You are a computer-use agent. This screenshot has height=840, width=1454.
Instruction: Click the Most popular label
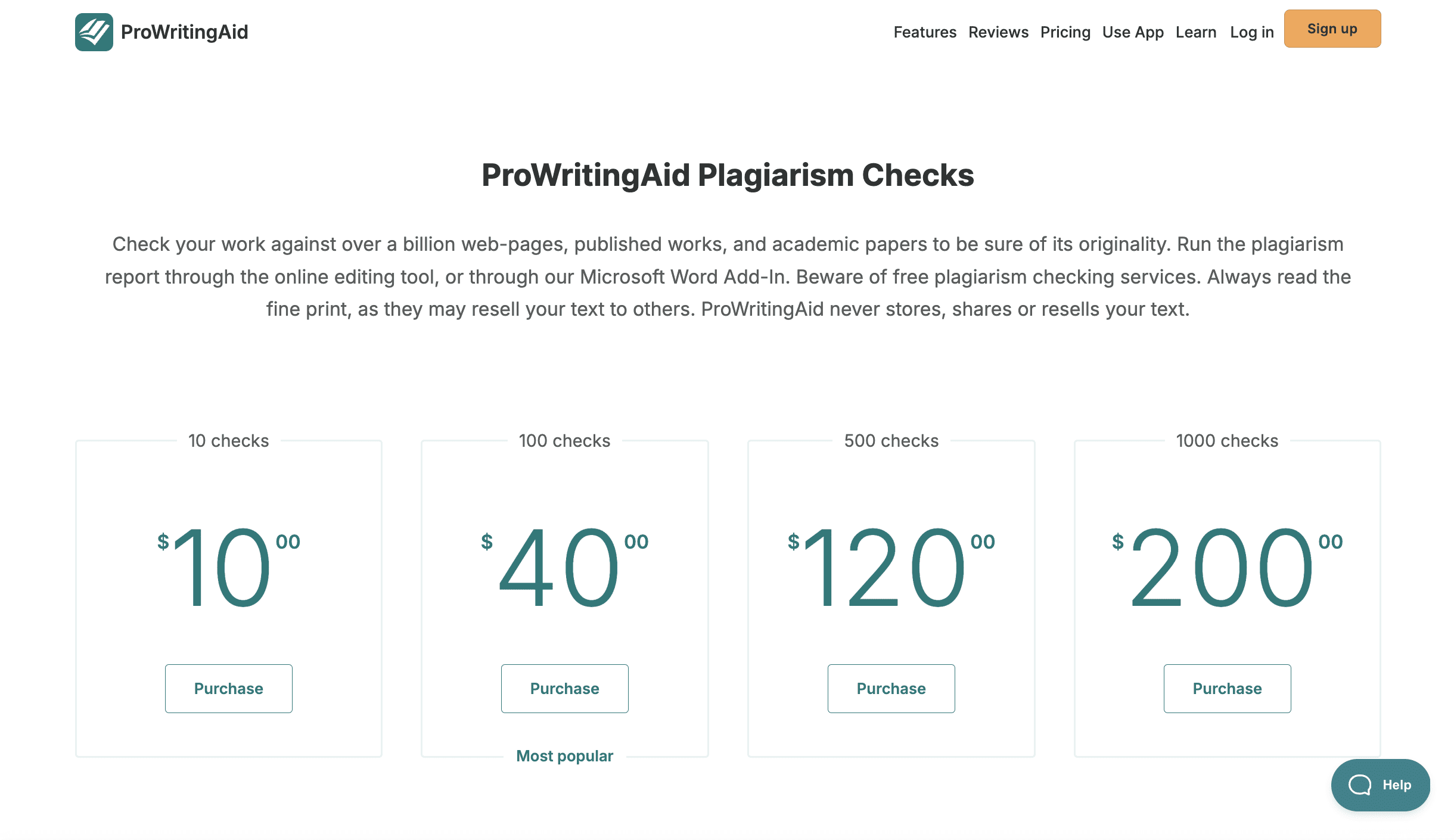pyautogui.click(x=564, y=756)
